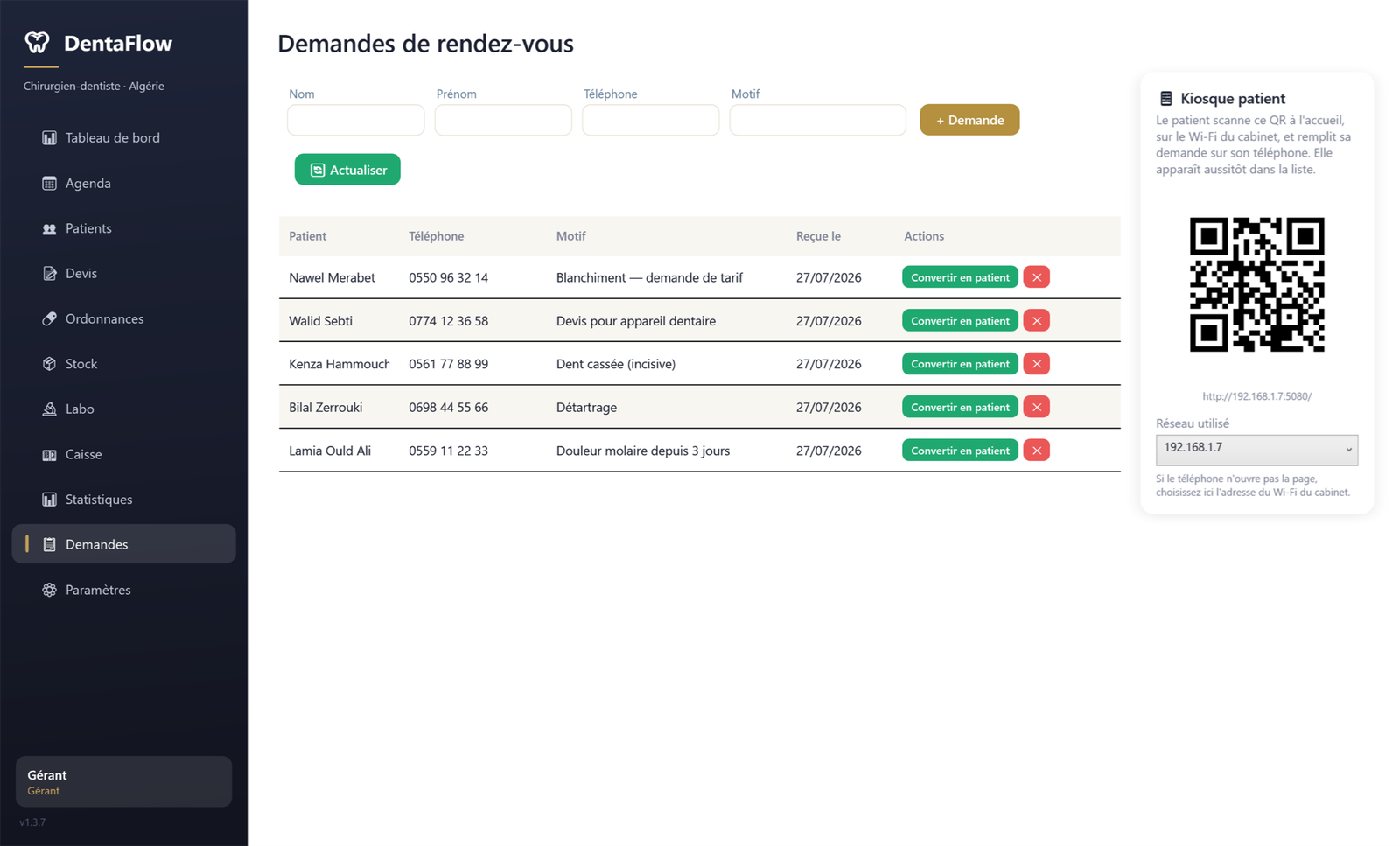The height and width of the screenshot is (846, 1400).
Task: Click the Patients people icon
Action: (x=49, y=228)
